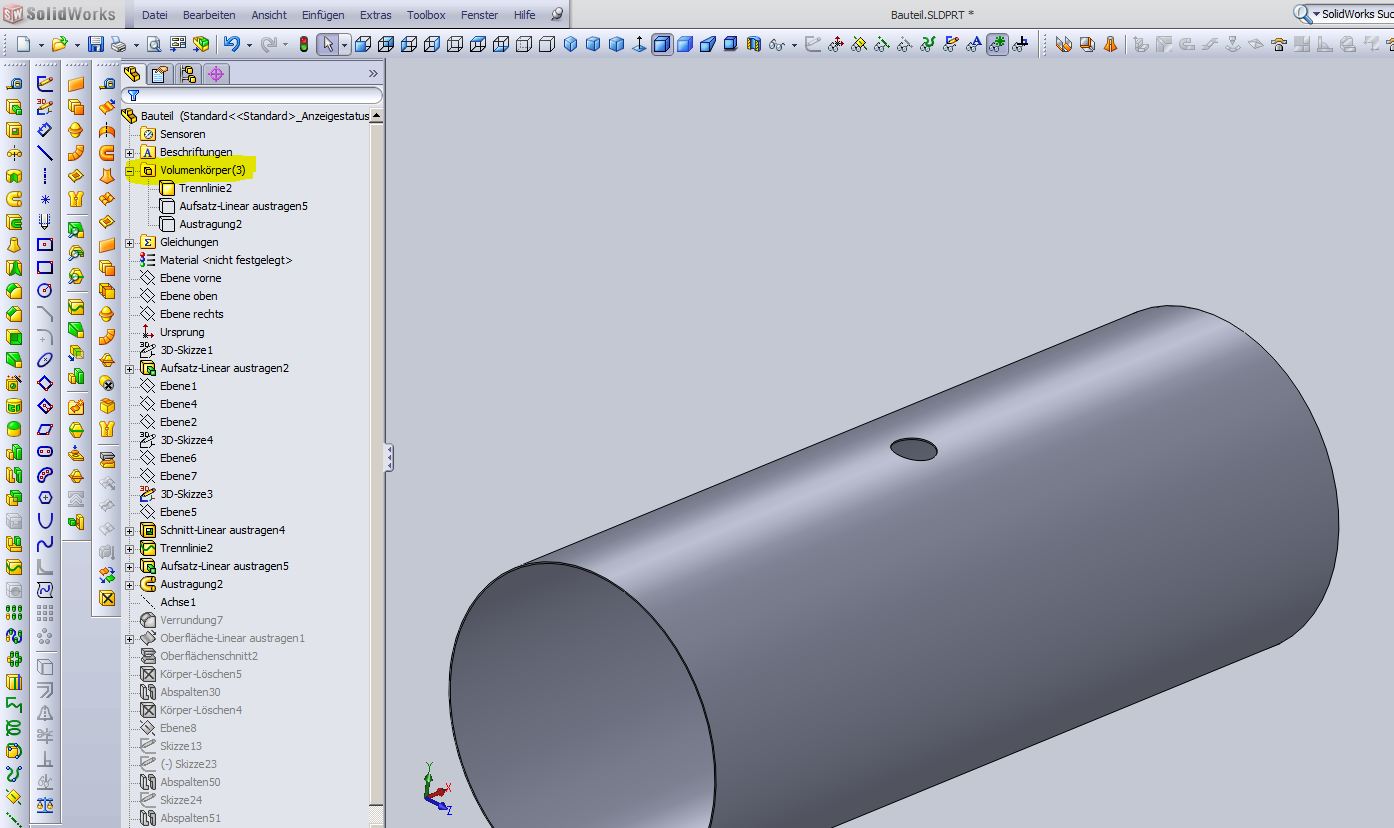The width and height of the screenshot is (1394, 828).
Task: Select Material <nicht festgelegt> entry
Action: click(226, 260)
